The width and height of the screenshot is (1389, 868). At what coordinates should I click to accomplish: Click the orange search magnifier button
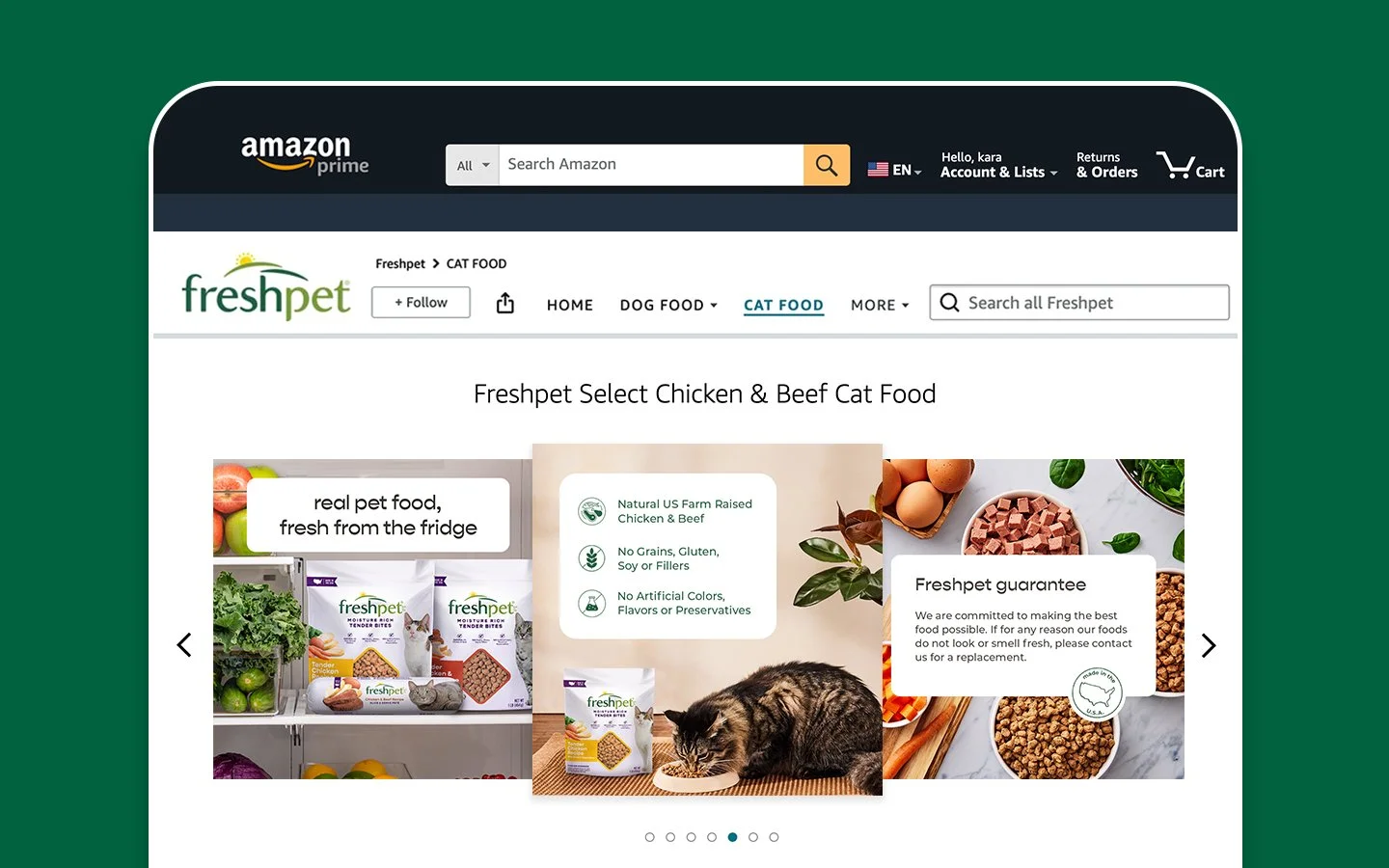[x=827, y=165]
